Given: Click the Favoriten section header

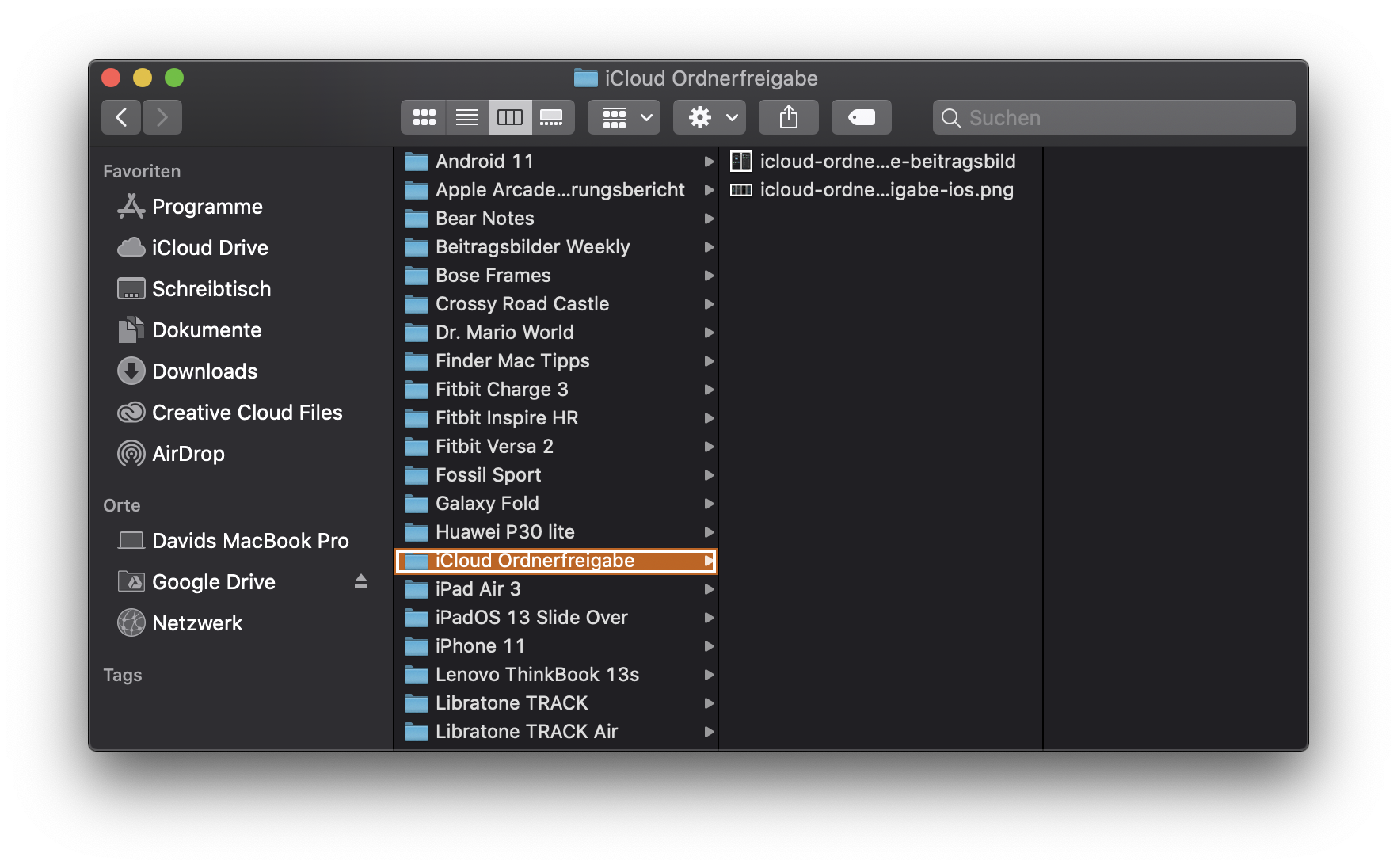Looking at the screenshot, I should coord(142,171).
